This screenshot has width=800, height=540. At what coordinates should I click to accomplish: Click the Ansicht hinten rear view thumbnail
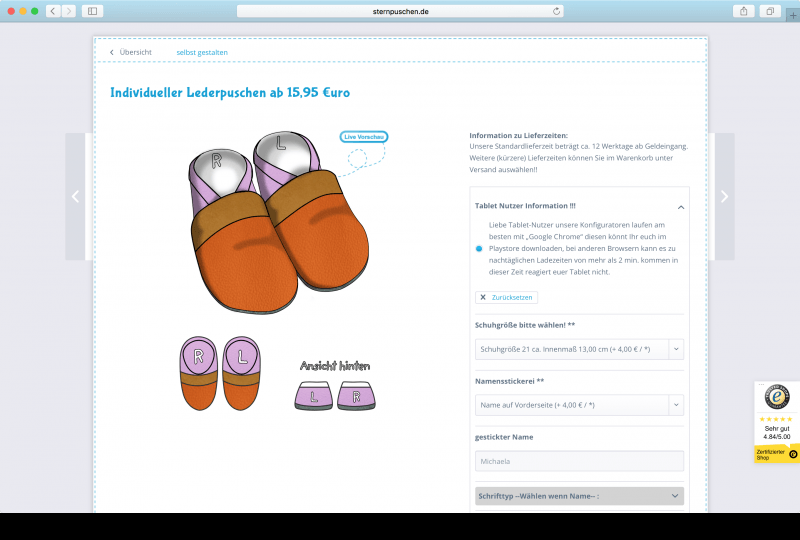coord(335,385)
